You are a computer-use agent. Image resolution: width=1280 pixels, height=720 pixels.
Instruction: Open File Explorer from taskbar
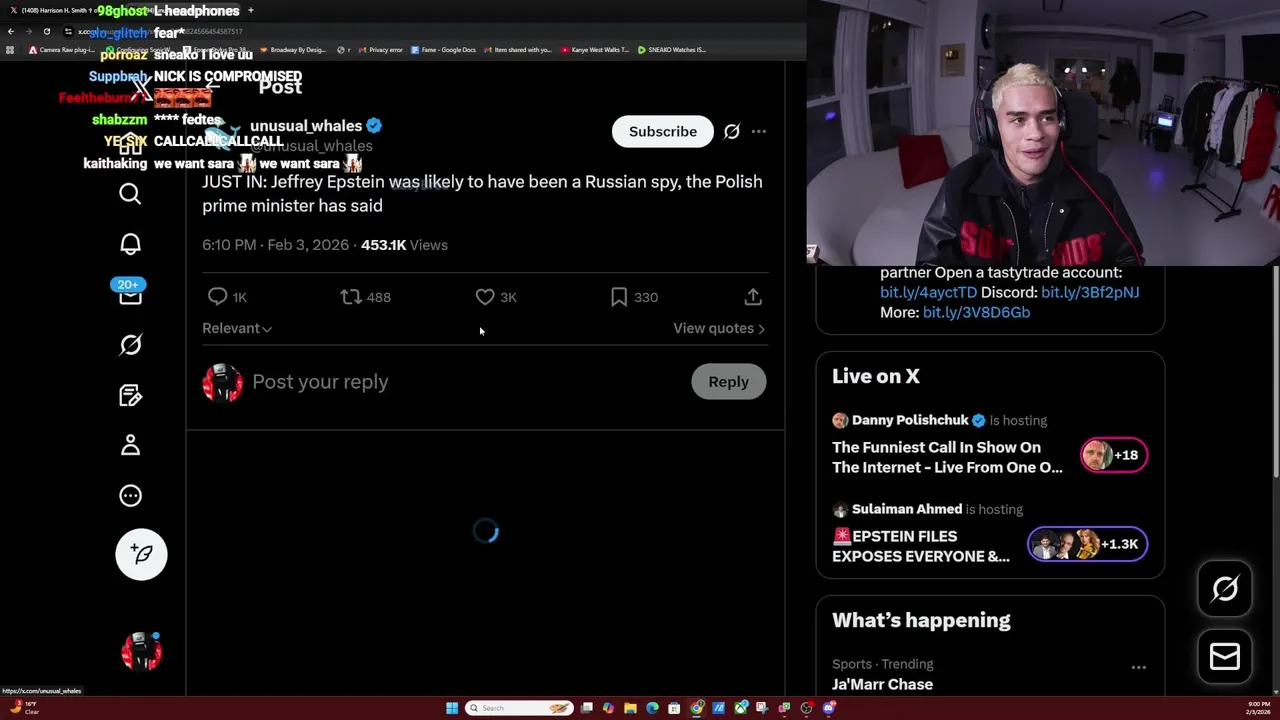(630, 708)
